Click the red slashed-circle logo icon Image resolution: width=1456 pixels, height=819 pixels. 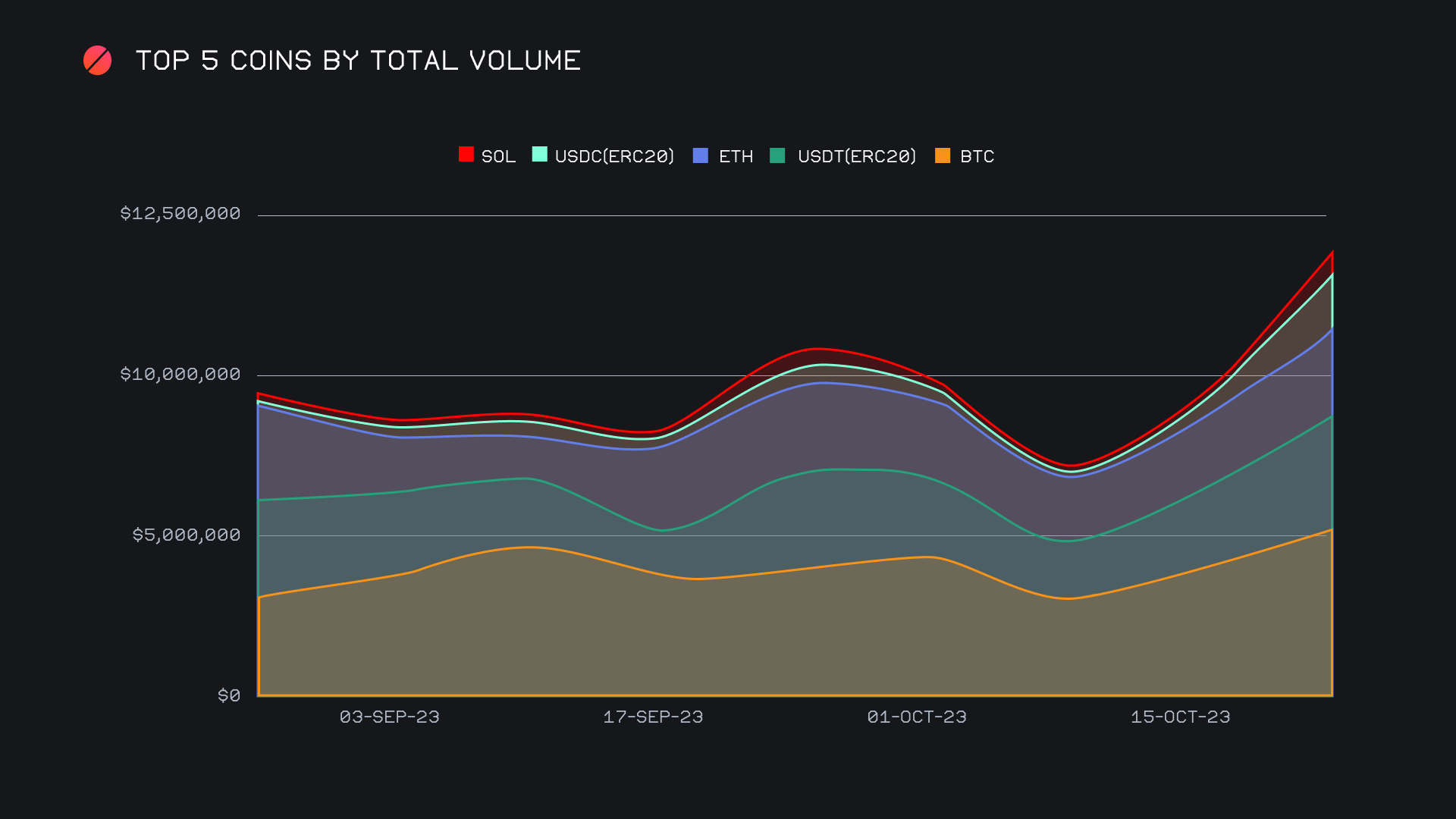(x=97, y=61)
